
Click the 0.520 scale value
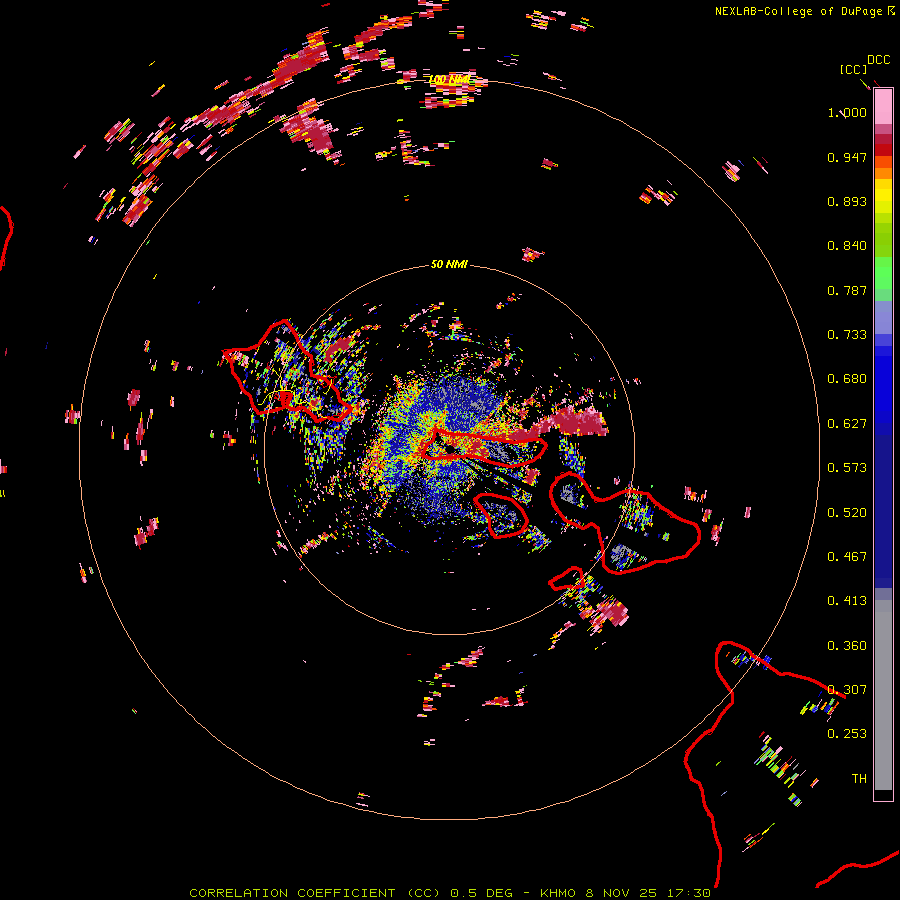click(847, 513)
